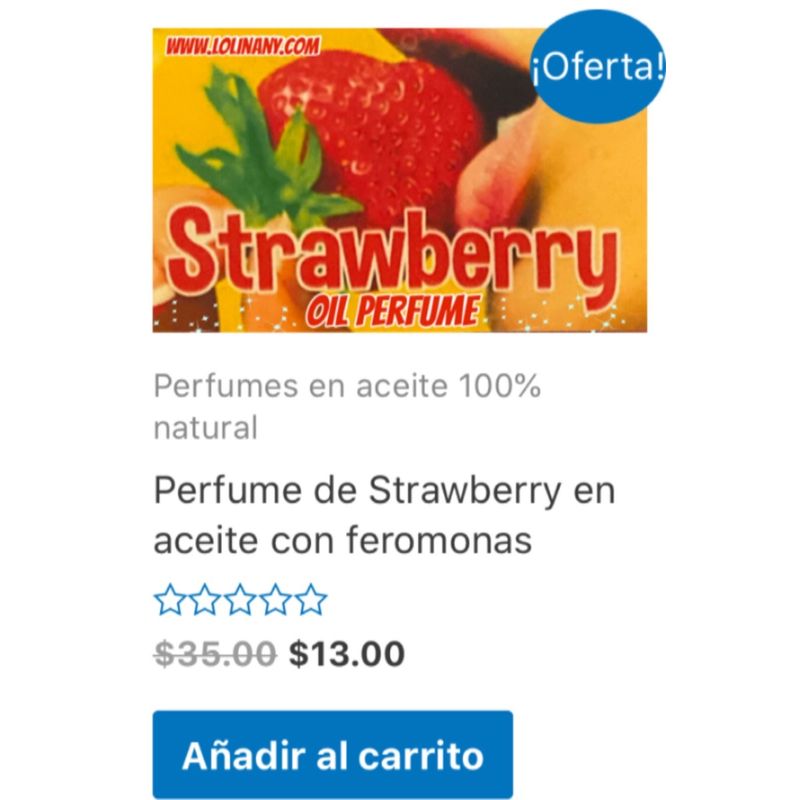Click the large red Strawberry lettering

click(392, 260)
